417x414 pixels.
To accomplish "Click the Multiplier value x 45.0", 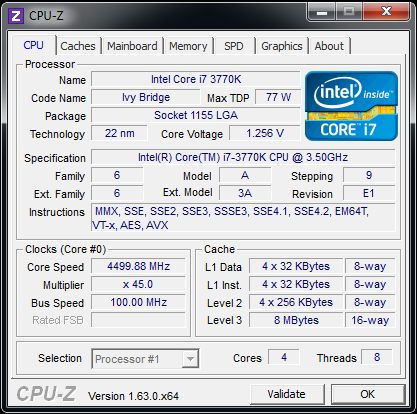I will point(138,284).
